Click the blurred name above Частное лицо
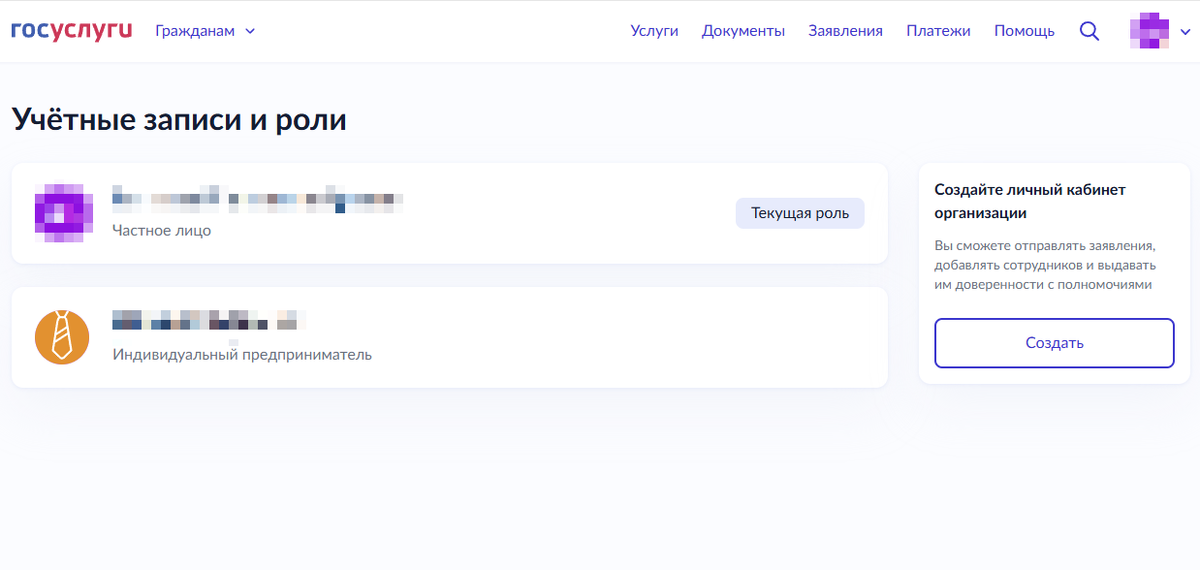Viewport: 1200px width, 570px height. [x=258, y=199]
